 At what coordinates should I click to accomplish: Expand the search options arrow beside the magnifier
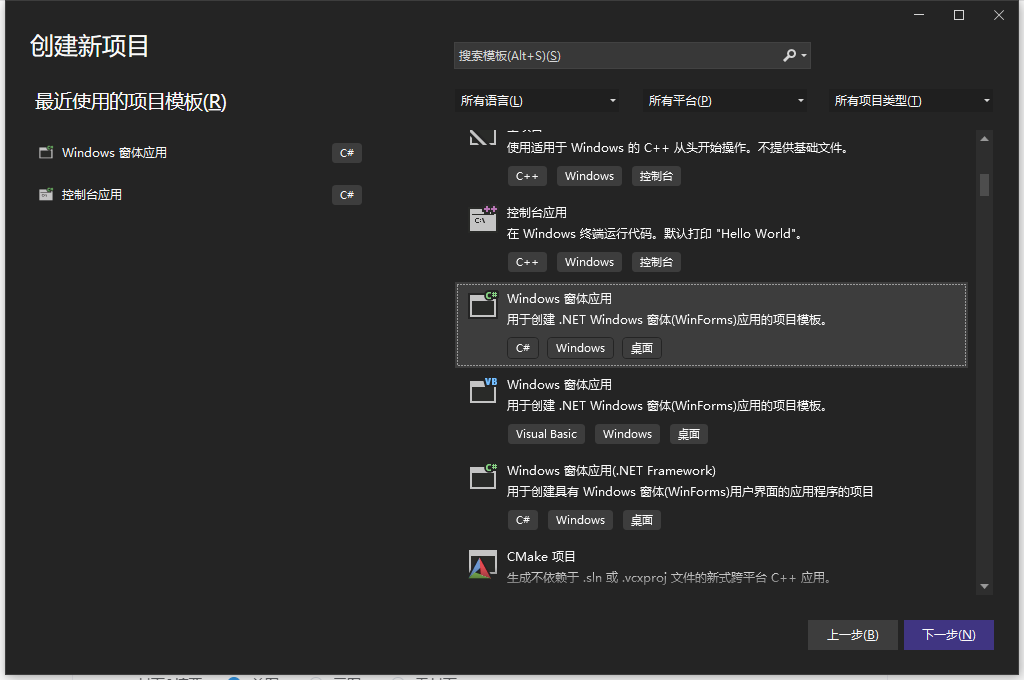804,56
